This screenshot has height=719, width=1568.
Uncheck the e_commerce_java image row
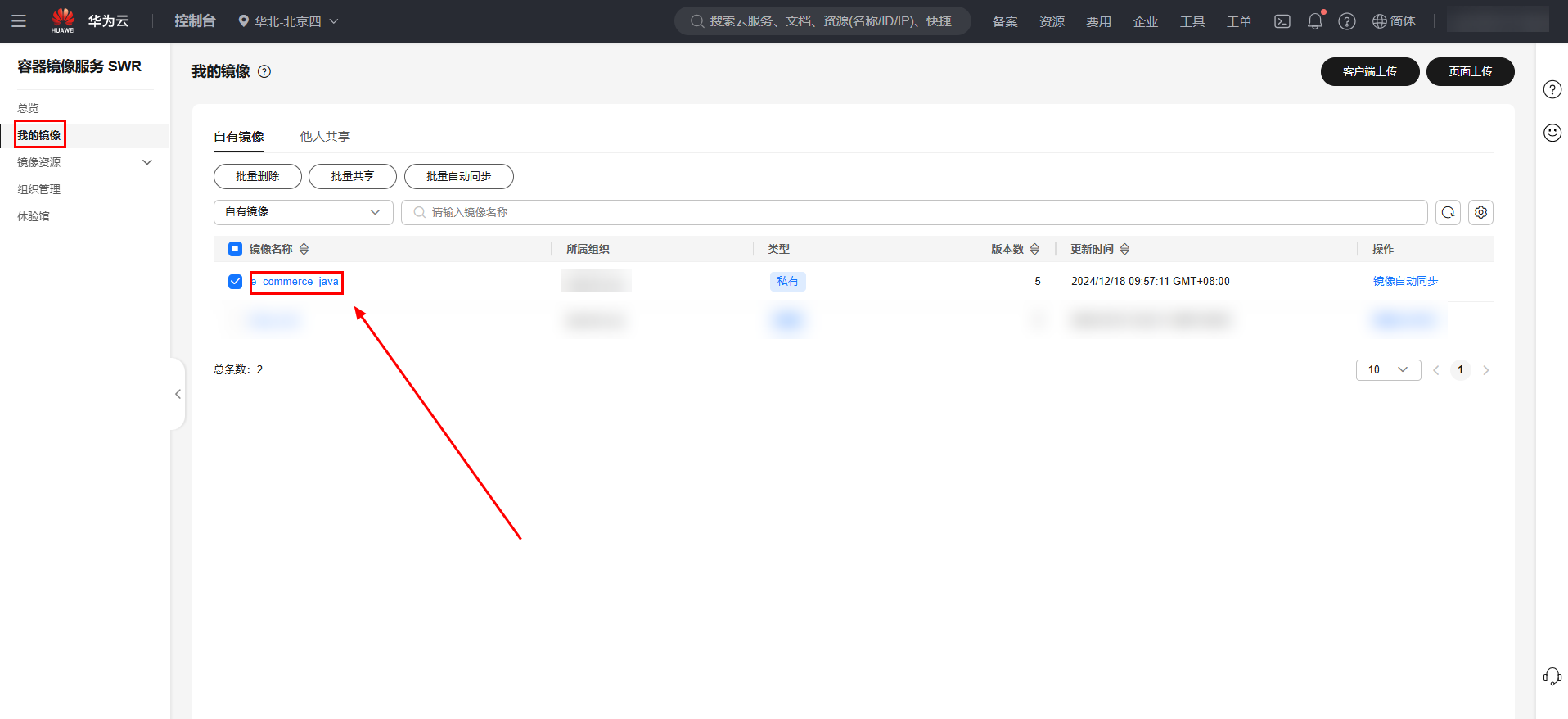point(236,282)
